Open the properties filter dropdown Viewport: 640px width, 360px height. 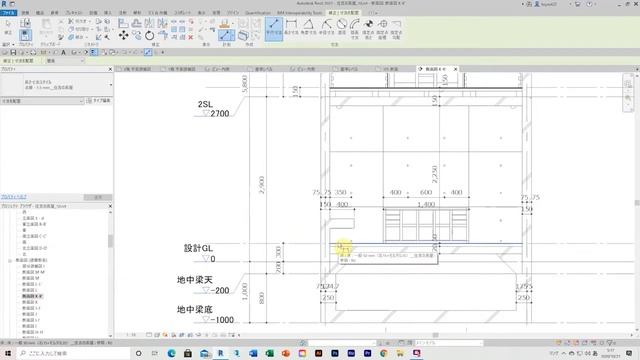[81, 100]
